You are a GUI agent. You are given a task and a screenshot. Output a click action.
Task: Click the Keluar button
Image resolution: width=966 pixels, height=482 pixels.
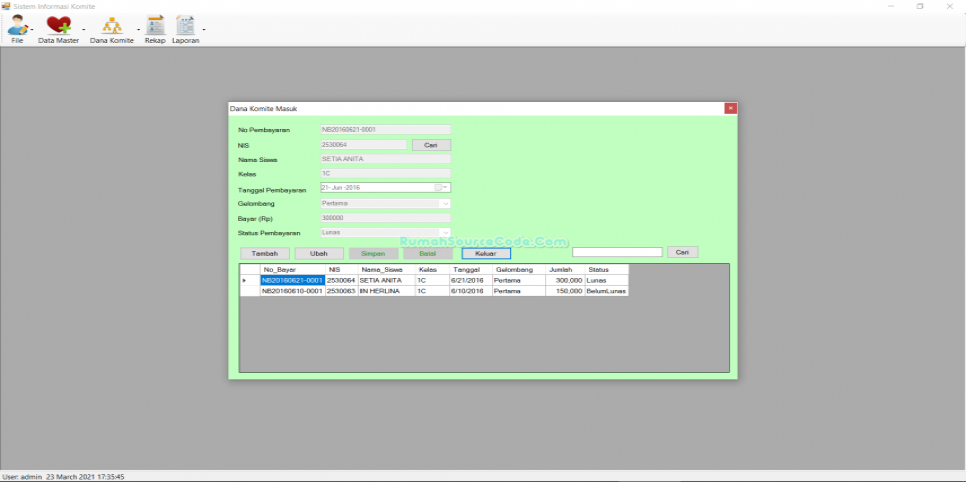tap(486, 254)
